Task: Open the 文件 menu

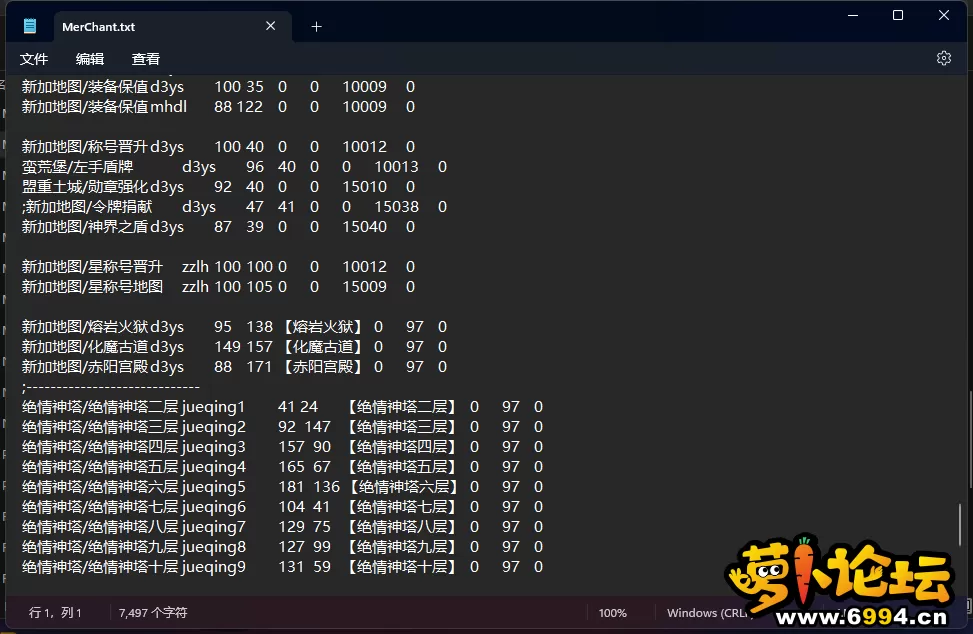Action: pyautogui.click(x=34, y=59)
